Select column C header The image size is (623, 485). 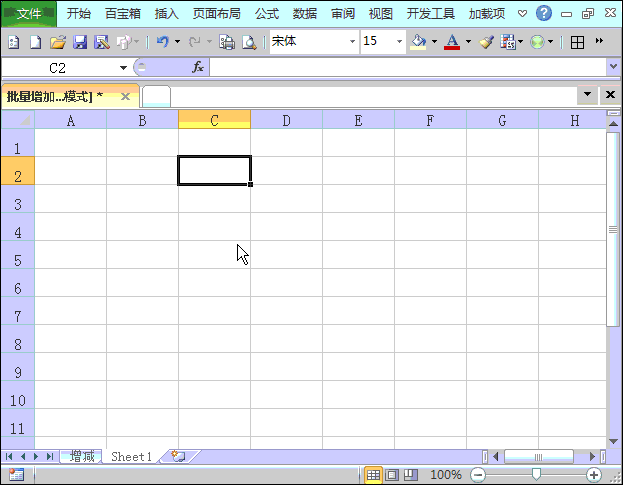(x=215, y=120)
